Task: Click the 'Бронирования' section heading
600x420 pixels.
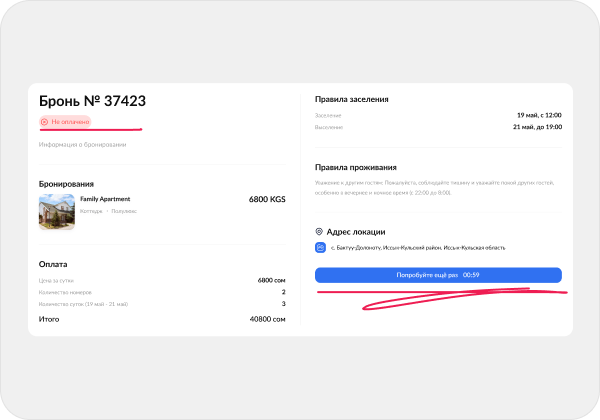Action: pos(66,184)
